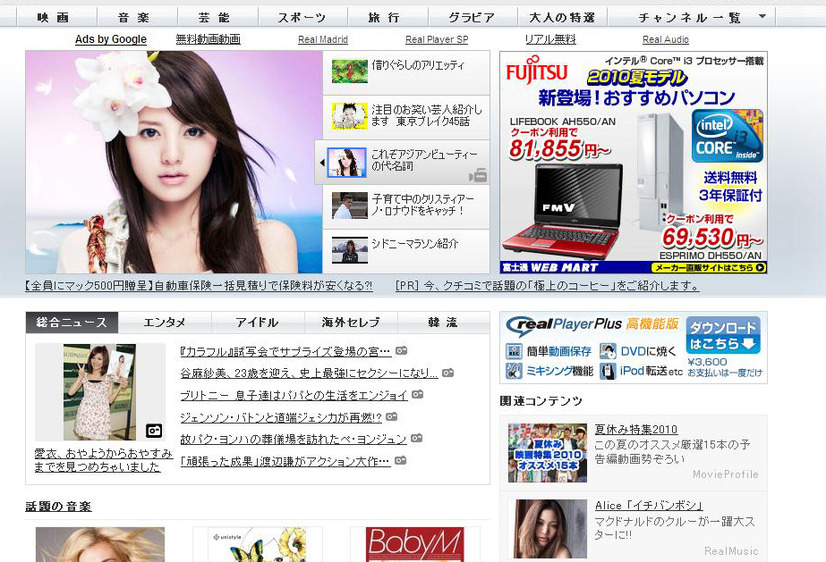Select シドニーマラソン紹介 thumbnail
826x562 pixels.
[x=350, y=250]
